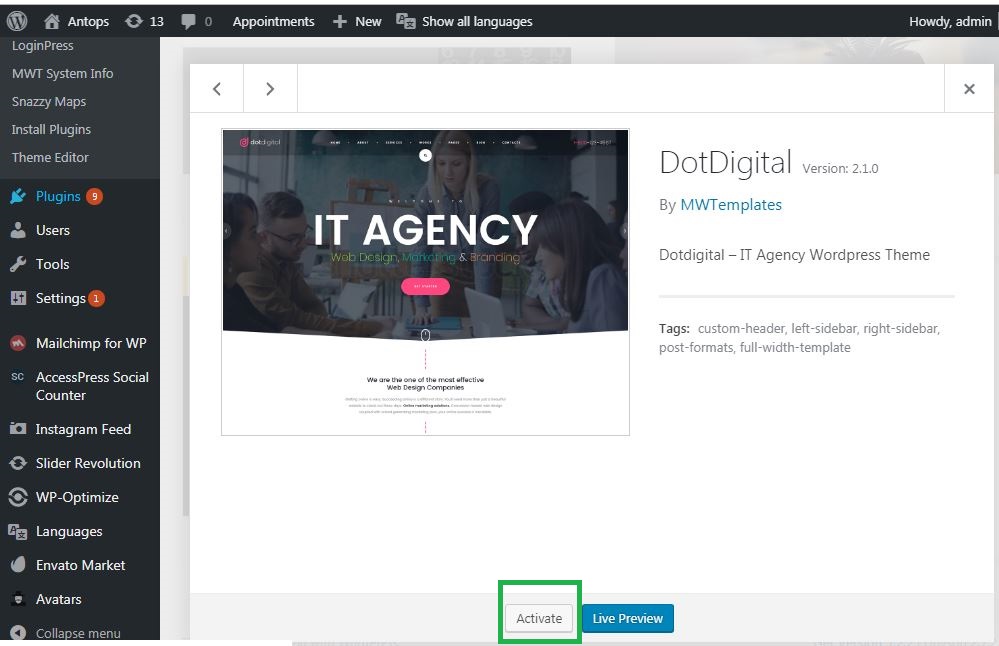This screenshot has height=646, width=999.
Task: Open Snazzy Maps submenu item
Action: click(x=48, y=101)
